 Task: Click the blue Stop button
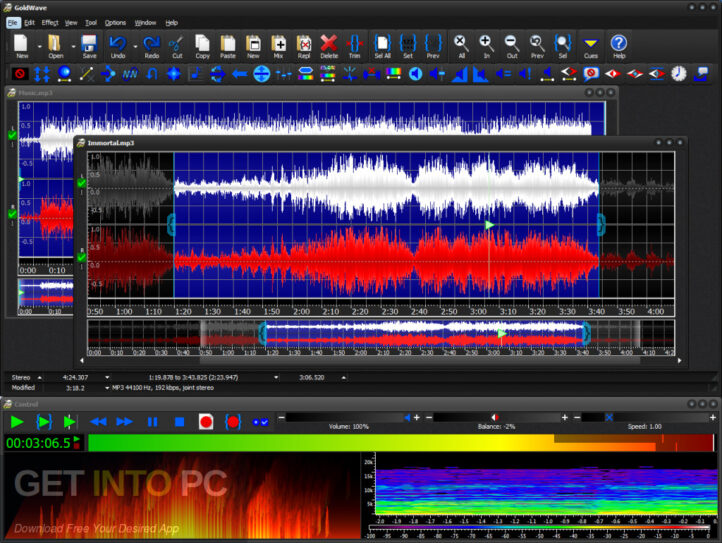[180, 422]
